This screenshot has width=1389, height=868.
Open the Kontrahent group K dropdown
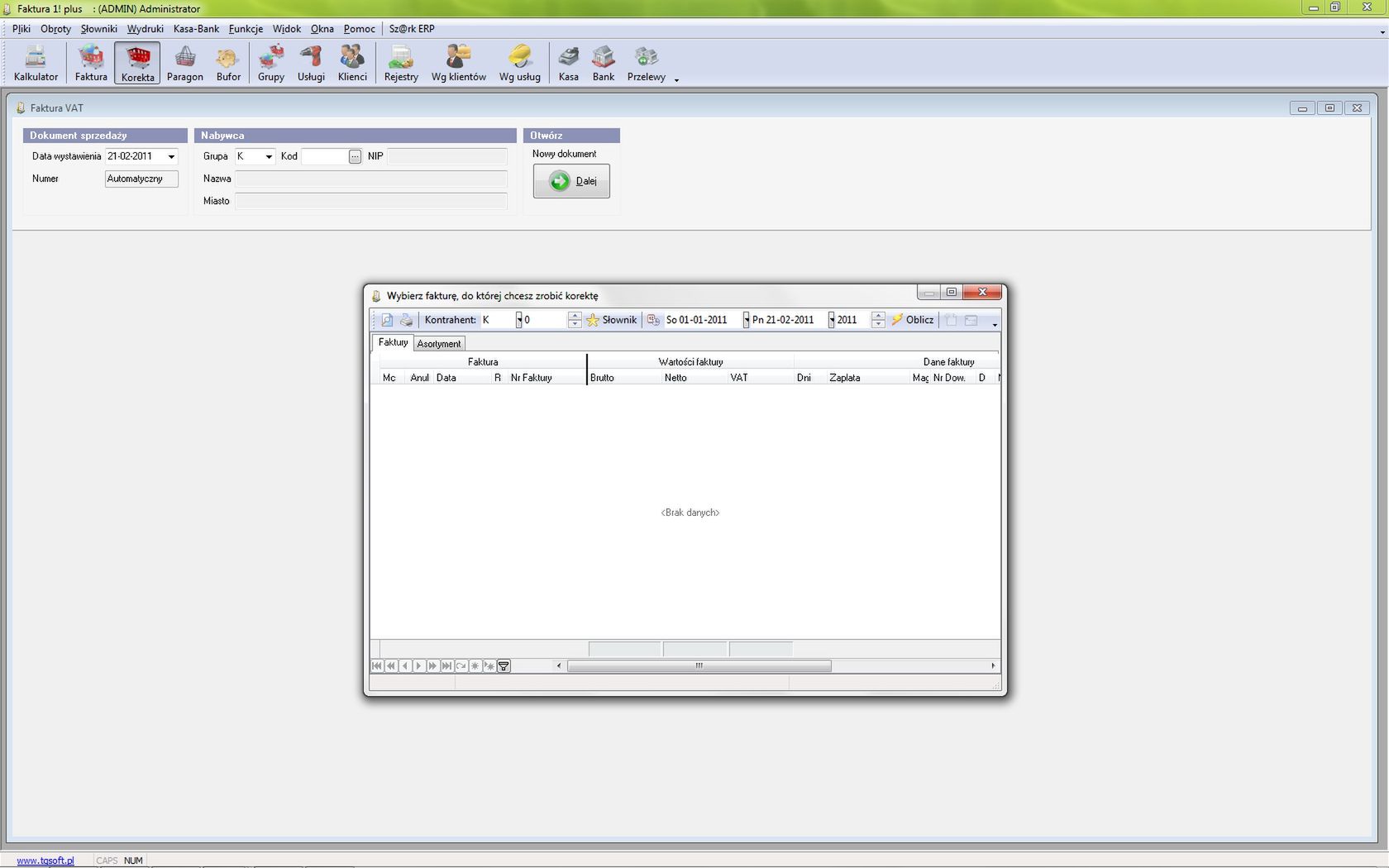coord(518,320)
